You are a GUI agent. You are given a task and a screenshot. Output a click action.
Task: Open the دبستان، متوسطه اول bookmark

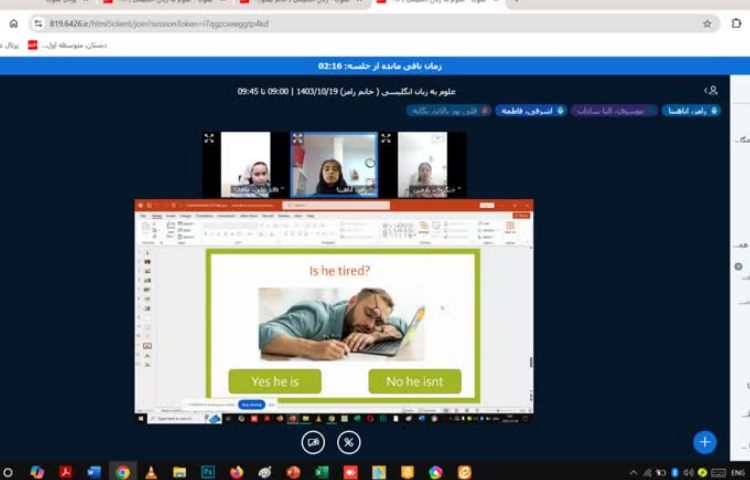[x=67, y=45]
